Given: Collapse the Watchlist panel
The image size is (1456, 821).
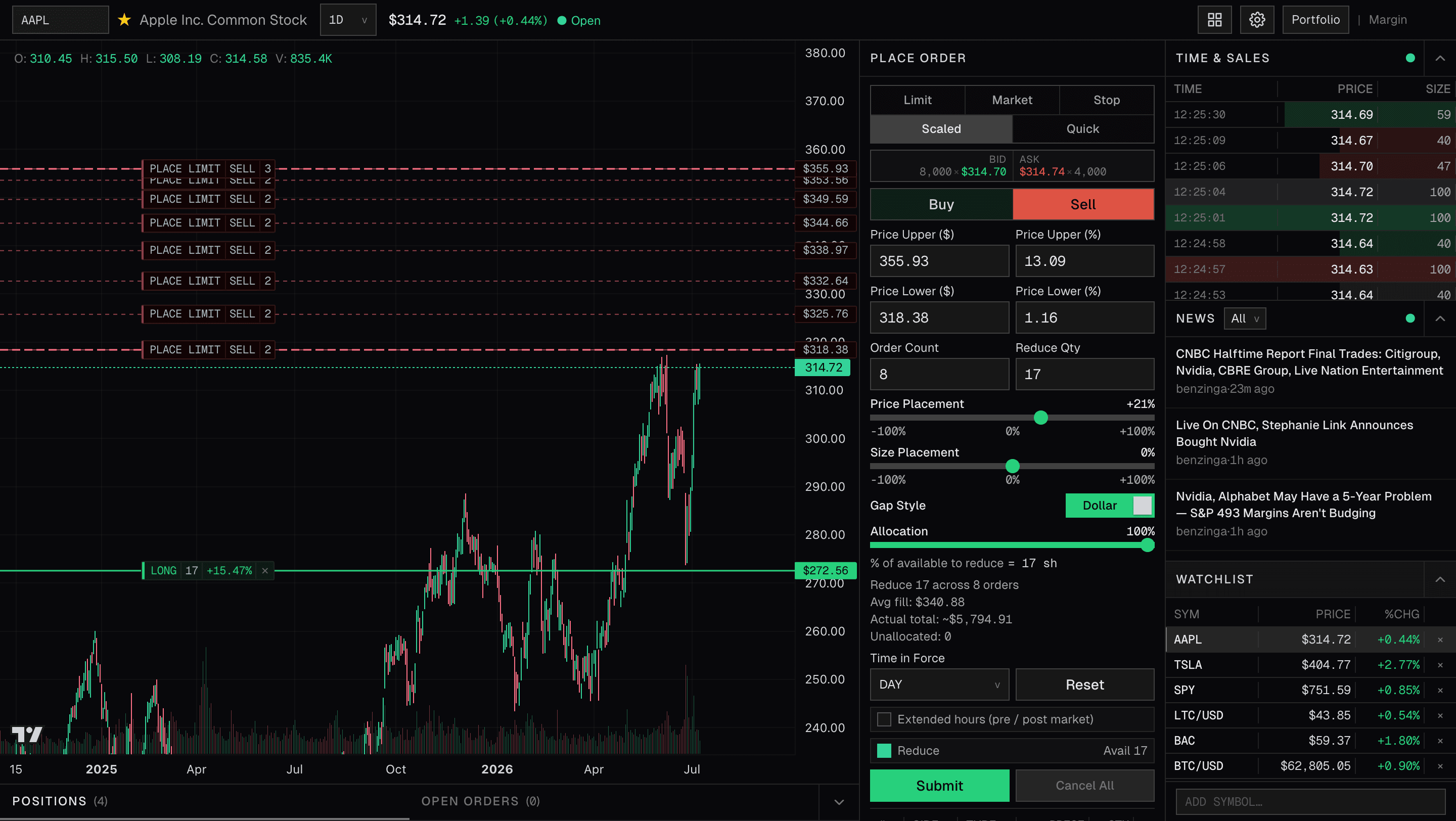Looking at the screenshot, I should click(x=1440, y=579).
